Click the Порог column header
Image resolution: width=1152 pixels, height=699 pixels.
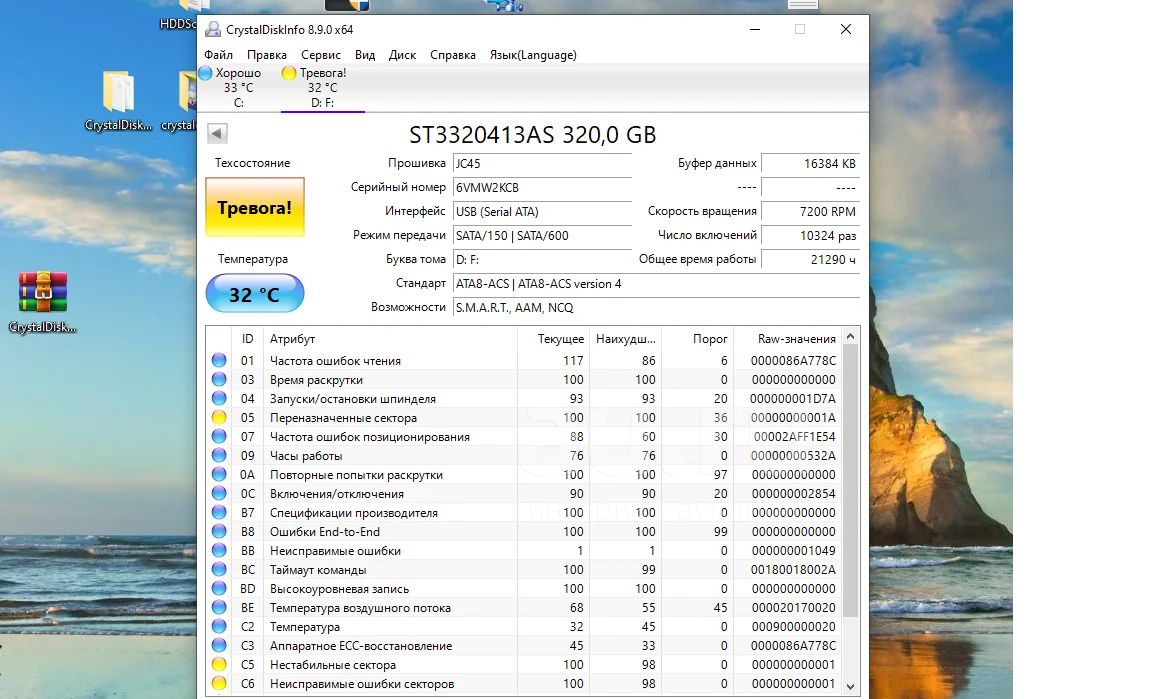point(697,339)
